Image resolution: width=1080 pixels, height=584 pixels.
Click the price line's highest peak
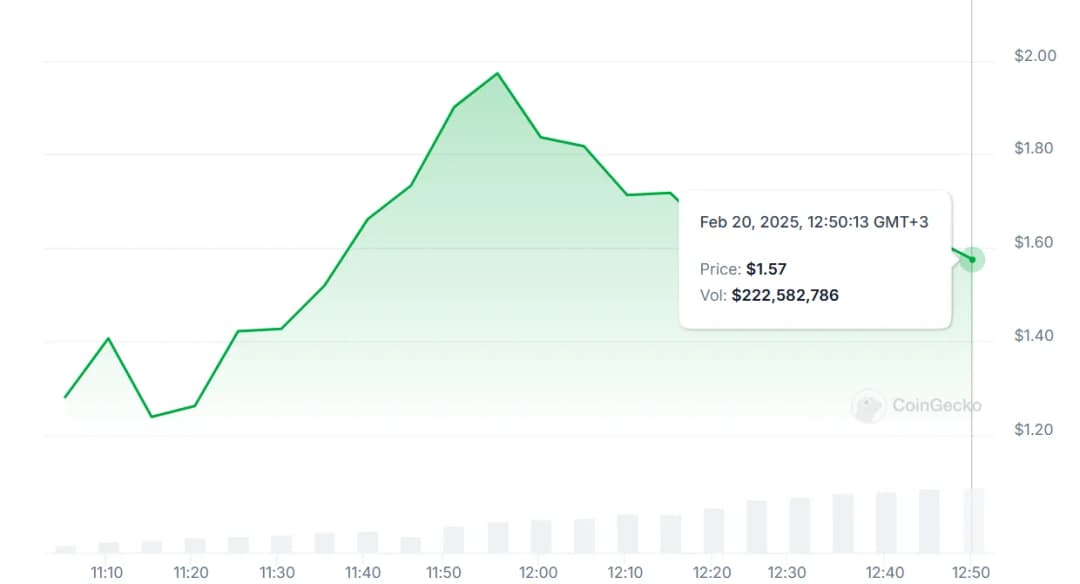click(497, 74)
